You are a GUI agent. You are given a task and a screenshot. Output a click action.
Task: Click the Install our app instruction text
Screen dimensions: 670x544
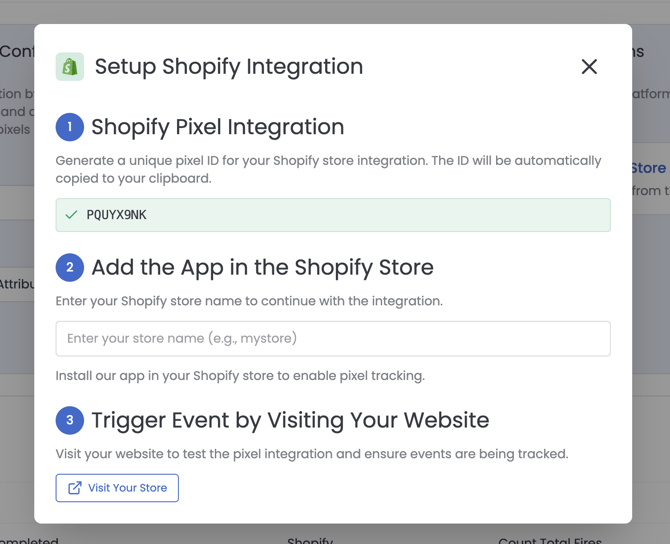(240, 376)
